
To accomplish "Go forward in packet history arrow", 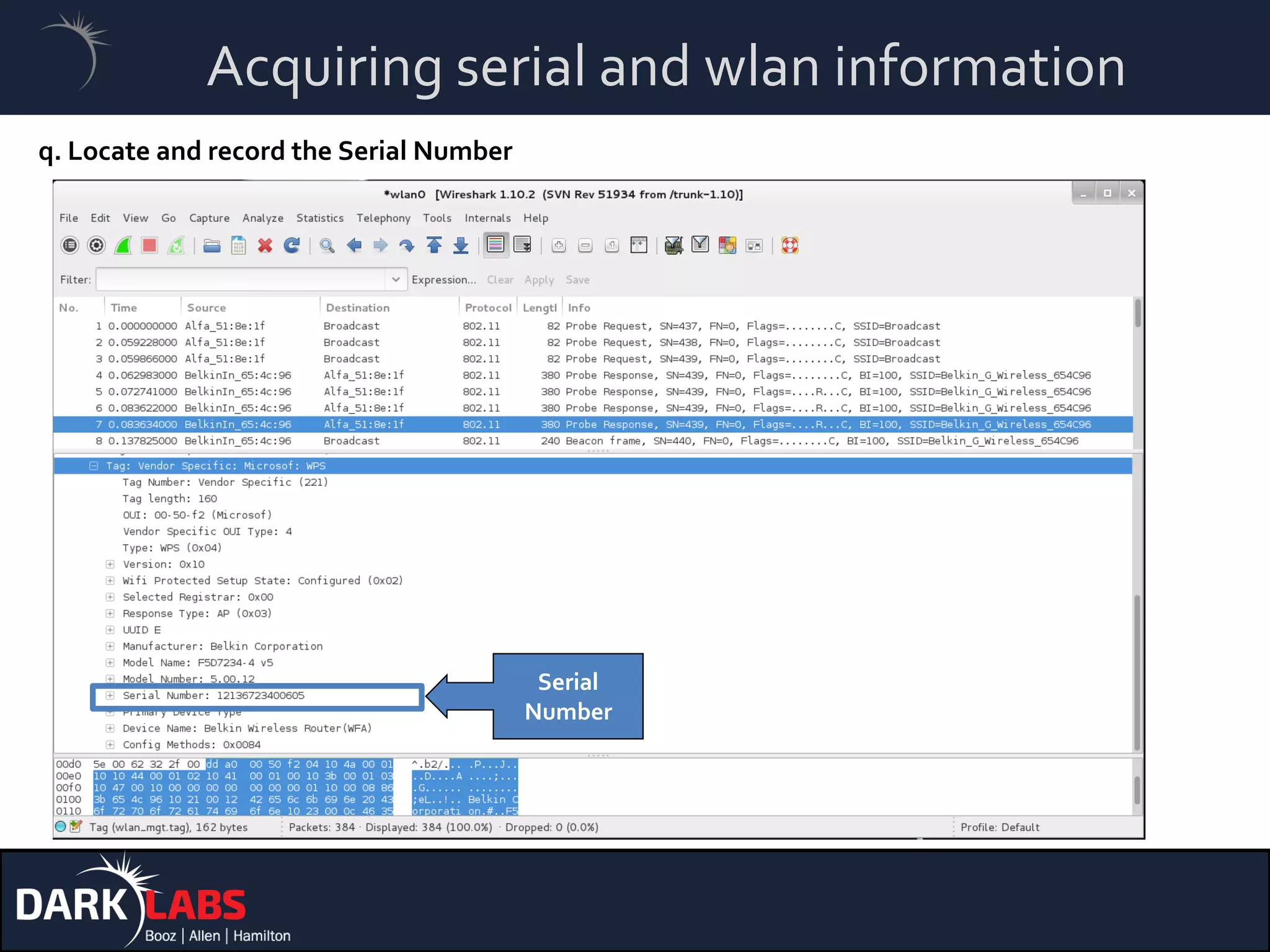I will coord(380,245).
